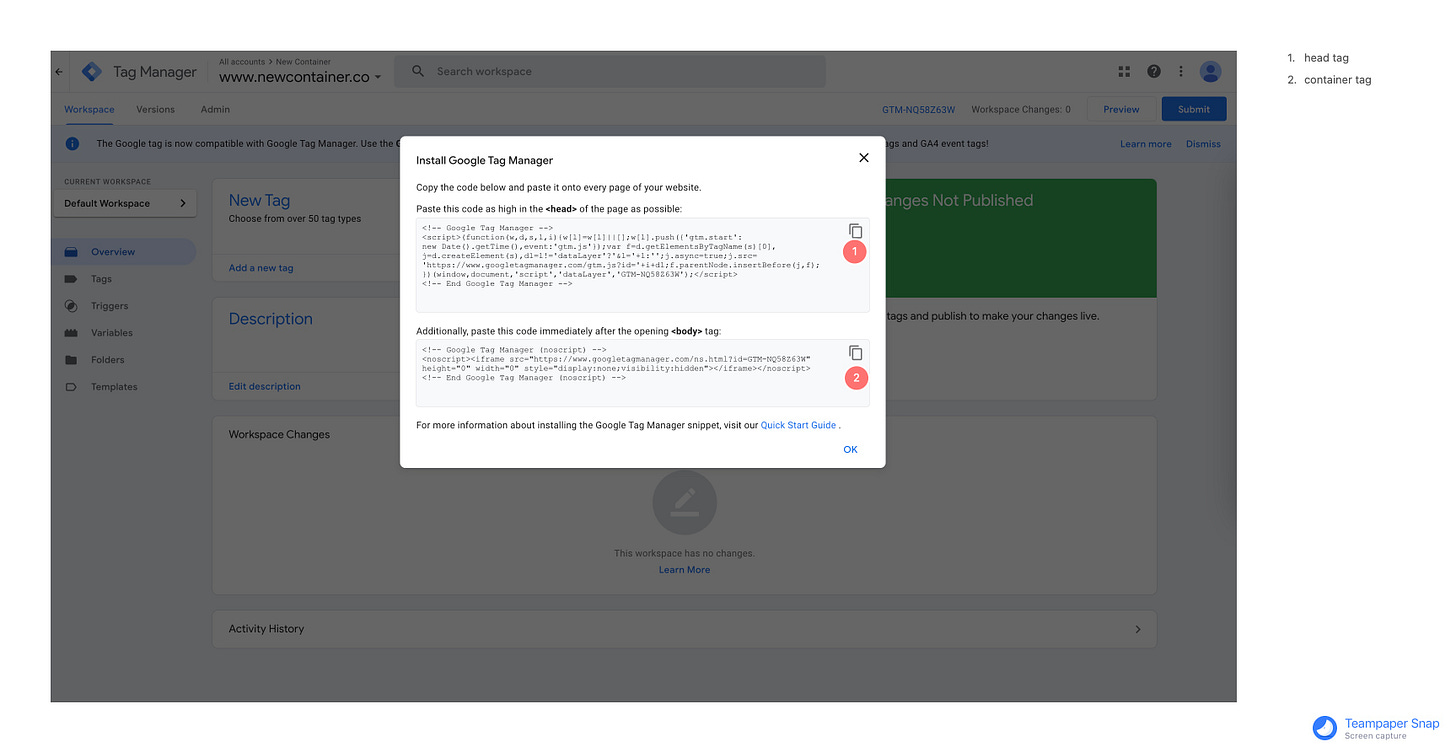Open the www.newcontainer.co container dropdown
This screenshot has width=1456, height=753.
(x=300, y=77)
